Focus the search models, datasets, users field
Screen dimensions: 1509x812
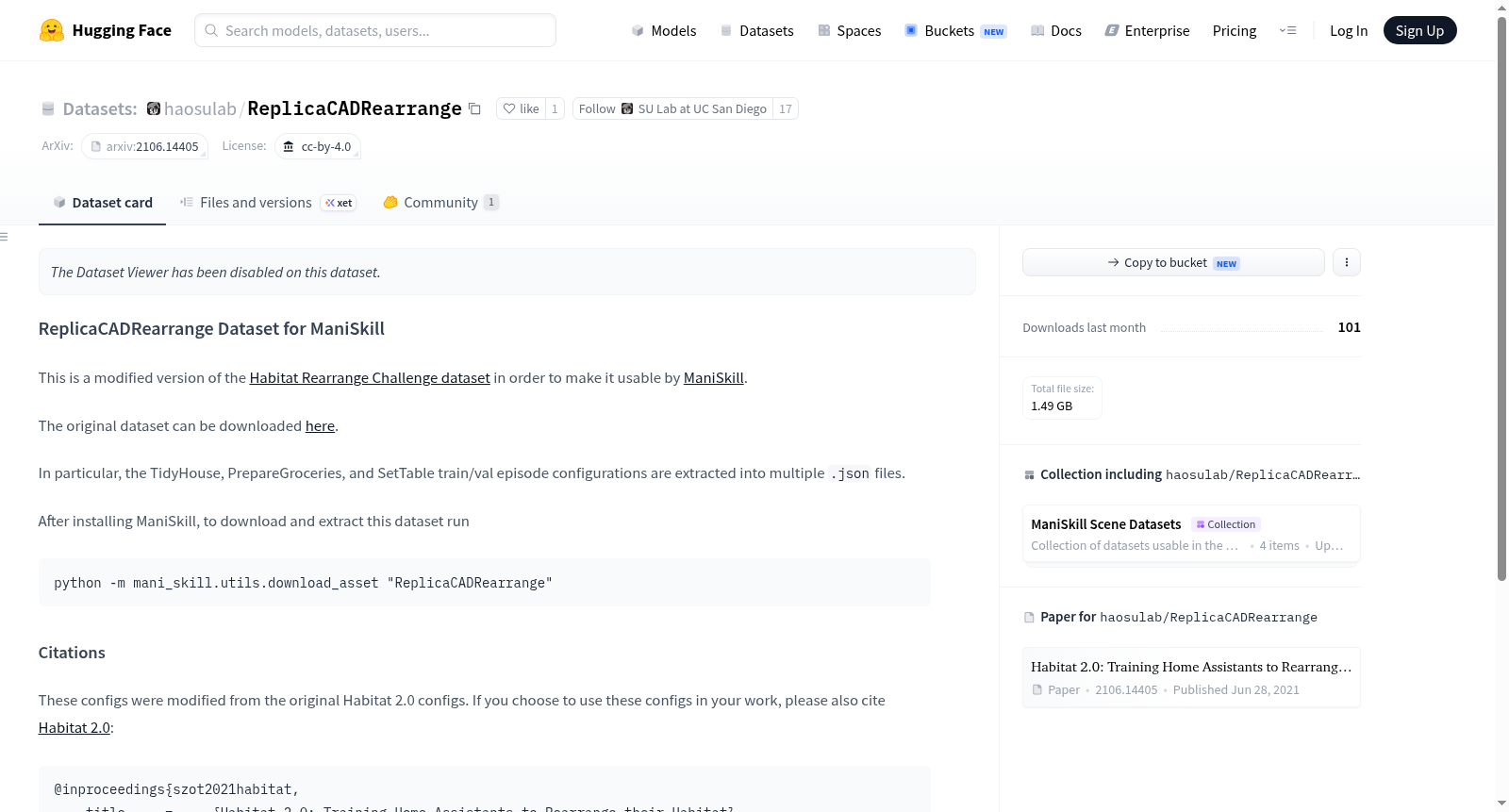375,30
